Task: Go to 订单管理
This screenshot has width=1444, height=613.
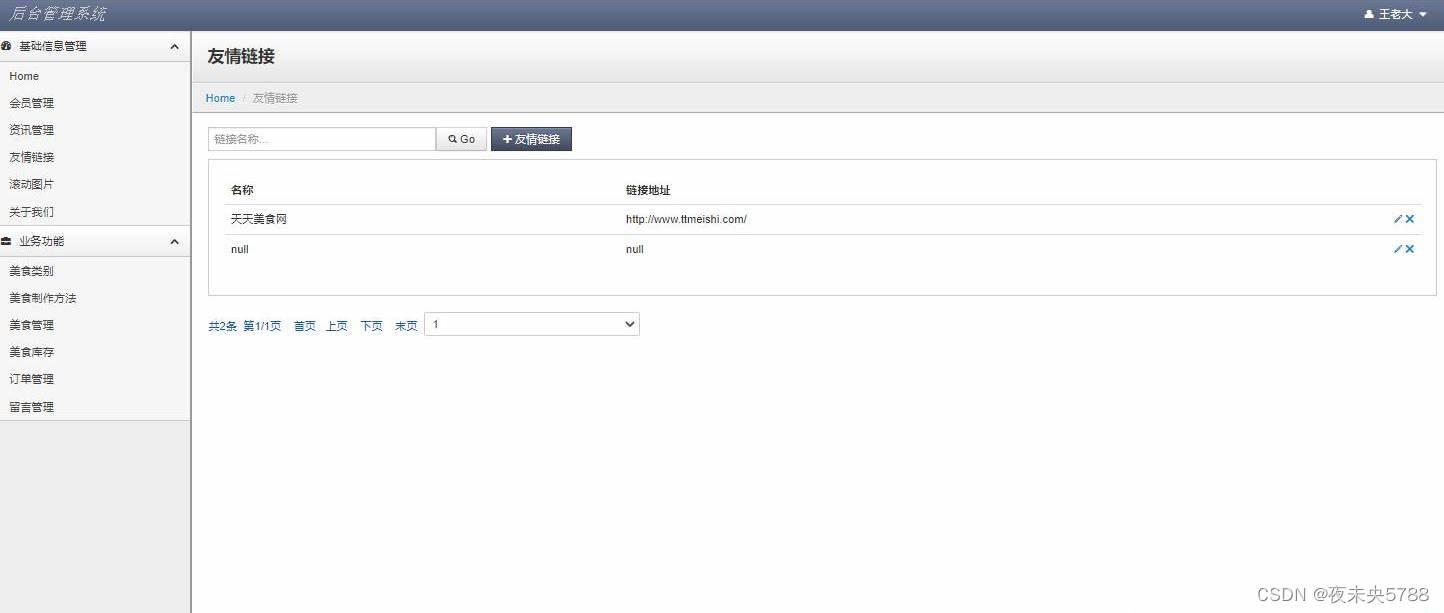Action: [32, 379]
